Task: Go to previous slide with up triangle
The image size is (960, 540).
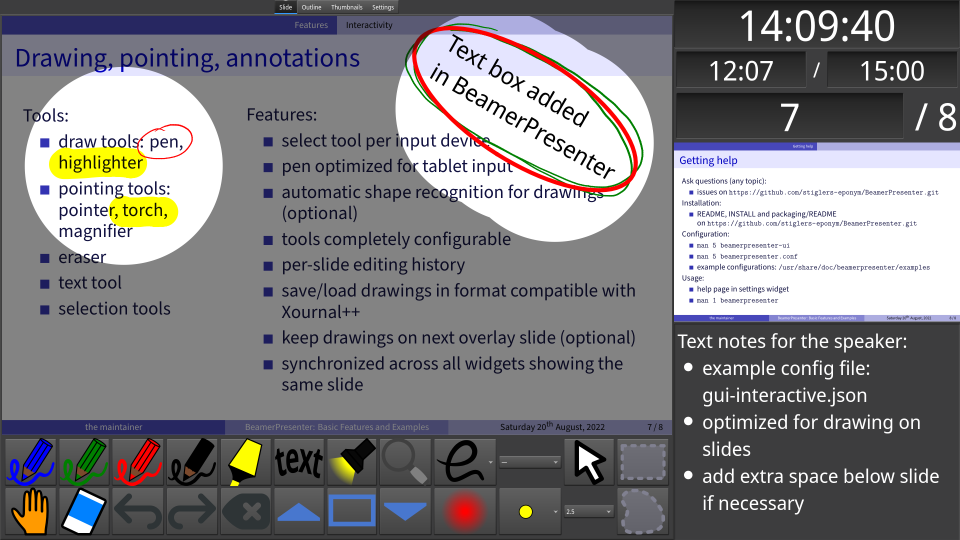Action: tap(299, 511)
